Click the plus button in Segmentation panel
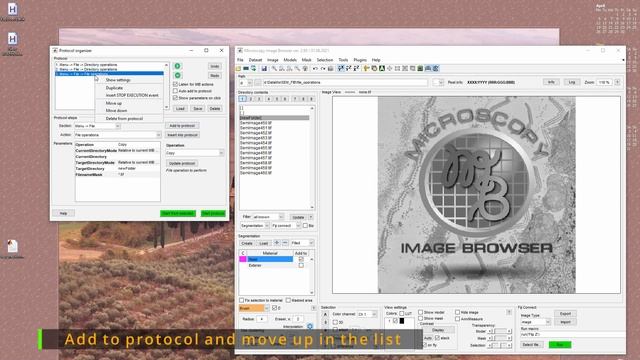 click(276, 243)
